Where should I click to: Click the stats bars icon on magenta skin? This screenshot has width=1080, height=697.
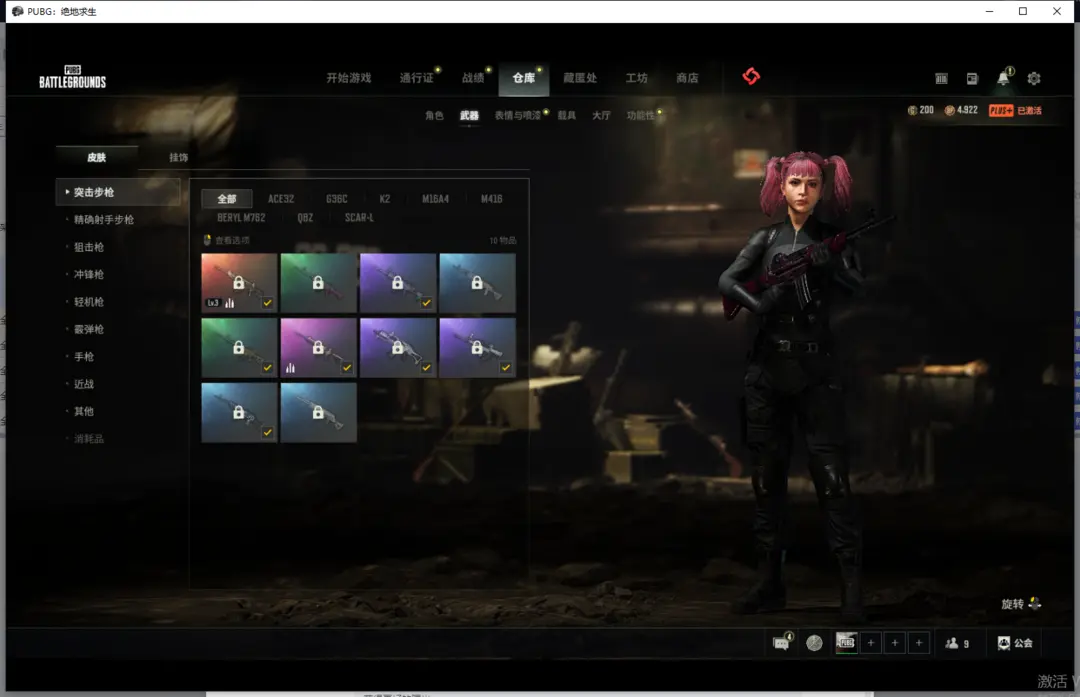click(290, 368)
